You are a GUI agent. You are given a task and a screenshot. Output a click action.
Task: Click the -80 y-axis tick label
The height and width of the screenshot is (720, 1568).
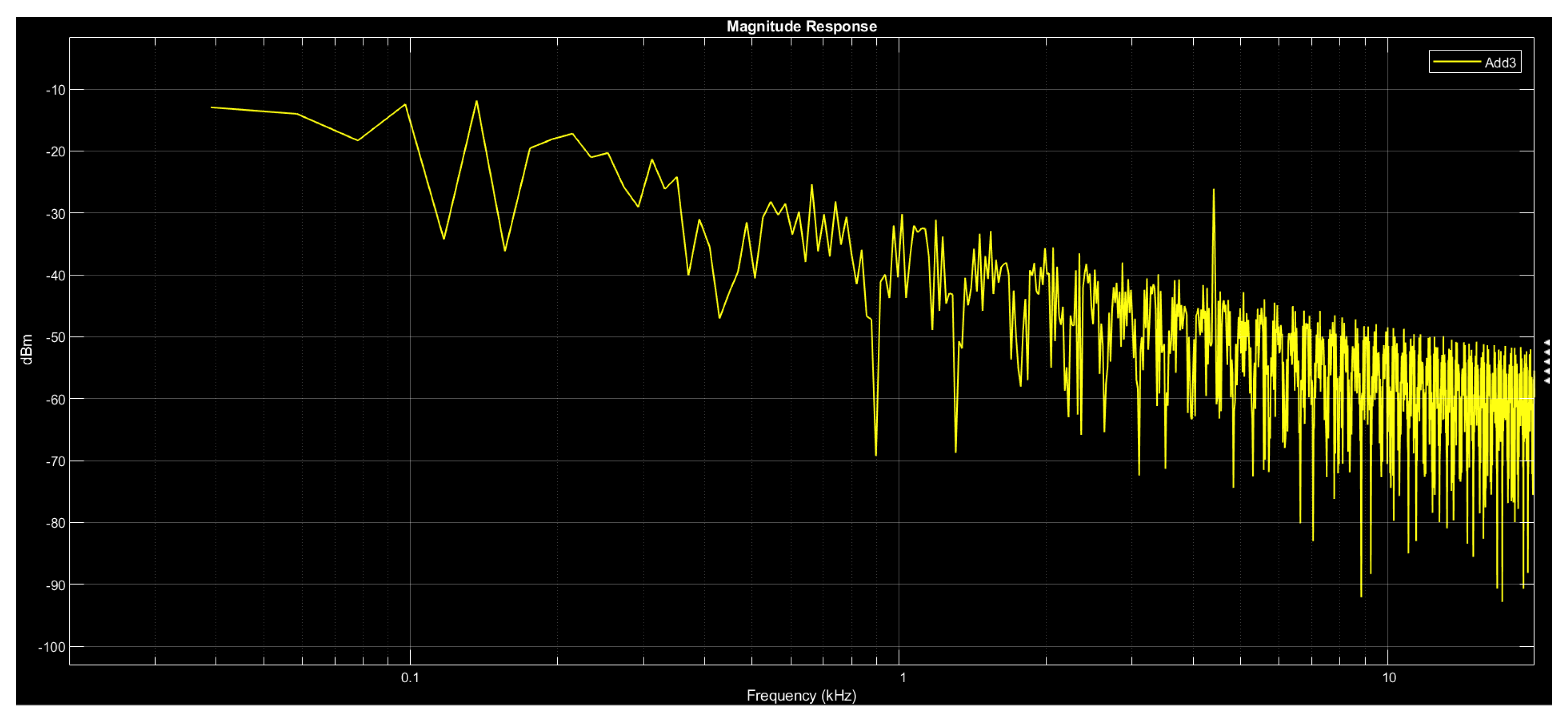click(x=56, y=523)
